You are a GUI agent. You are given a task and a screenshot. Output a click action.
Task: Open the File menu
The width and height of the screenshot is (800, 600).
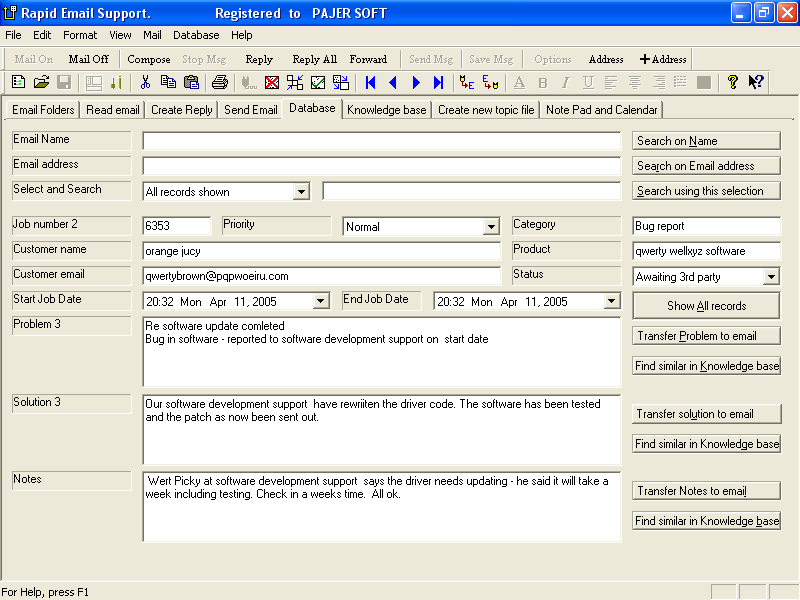pyautogui.click(x=13, y=35)
